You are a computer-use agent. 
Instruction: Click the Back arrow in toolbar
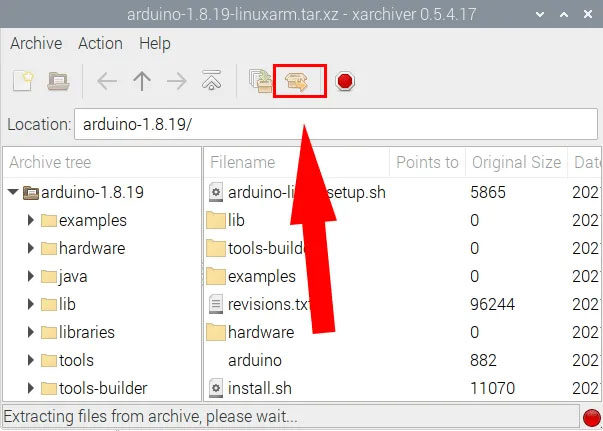(x=107, y=81)
